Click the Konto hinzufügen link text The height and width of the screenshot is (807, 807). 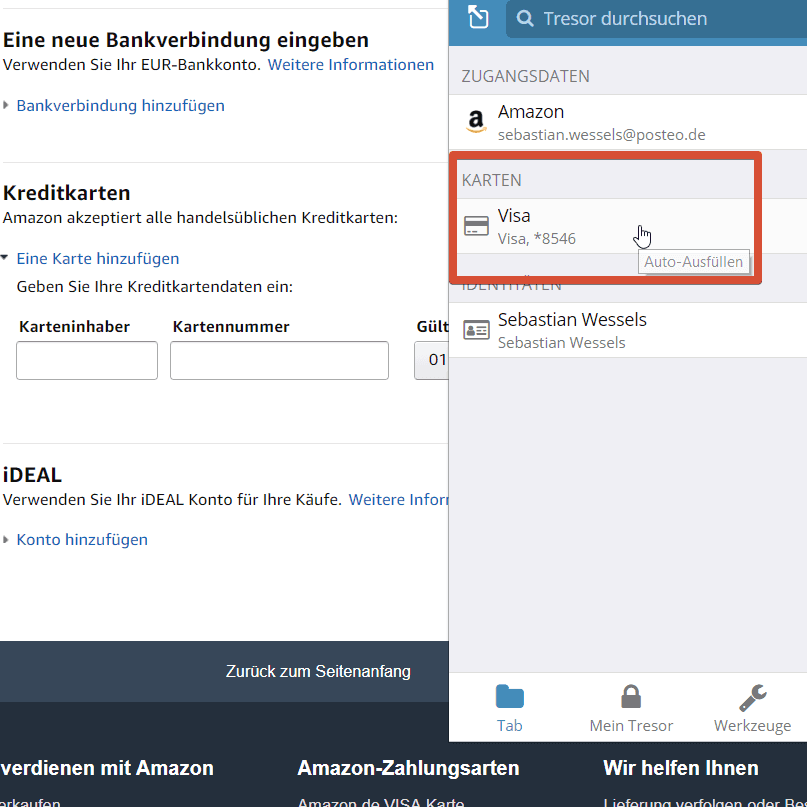coord(82,539)
